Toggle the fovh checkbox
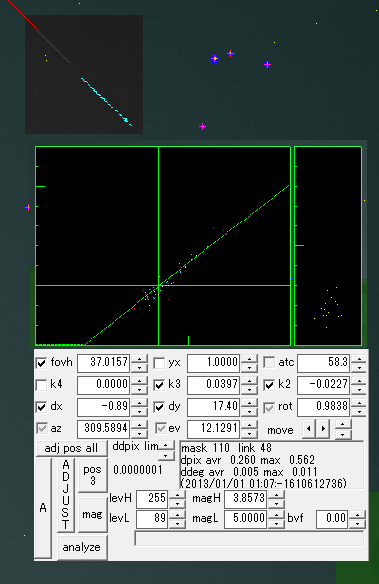Image resolution: width=379 pixels, height=584 pixels. point(41,363)
